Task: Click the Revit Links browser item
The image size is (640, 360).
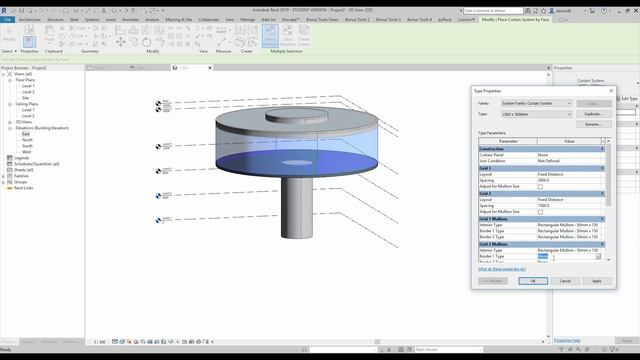Action: [x=23, y=188]
